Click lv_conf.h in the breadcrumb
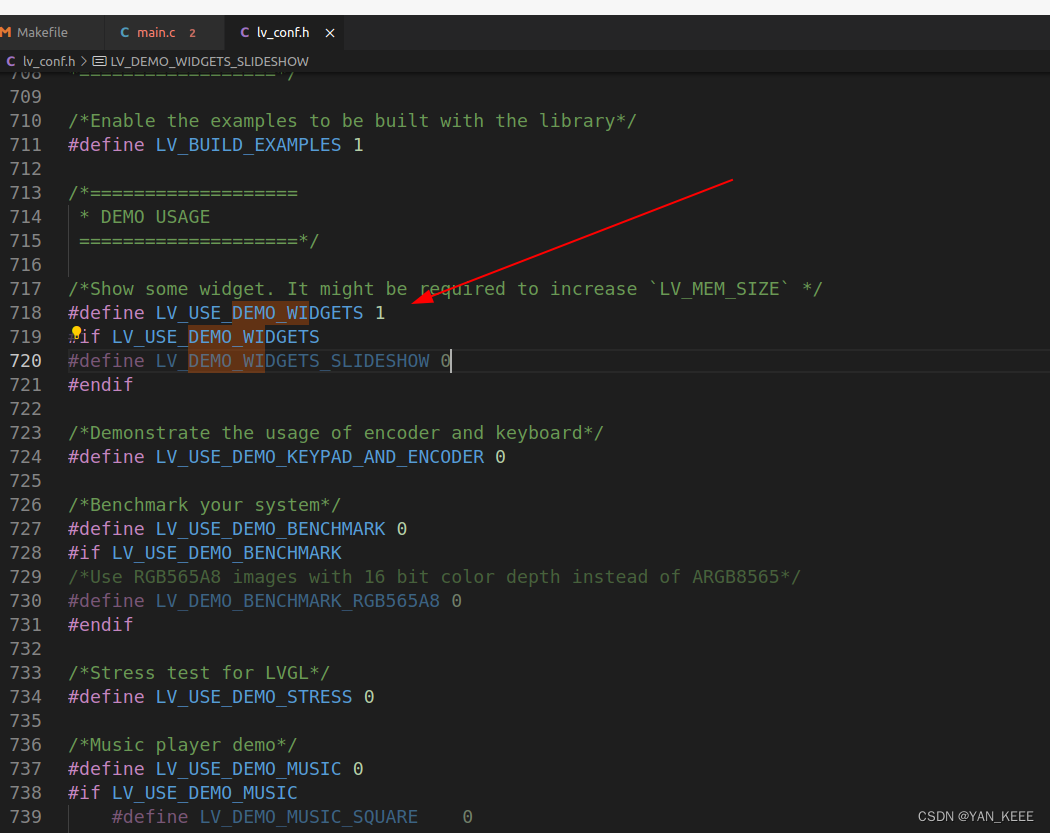The height and width of the screenshot is (833, 1050). click(49, 61)
